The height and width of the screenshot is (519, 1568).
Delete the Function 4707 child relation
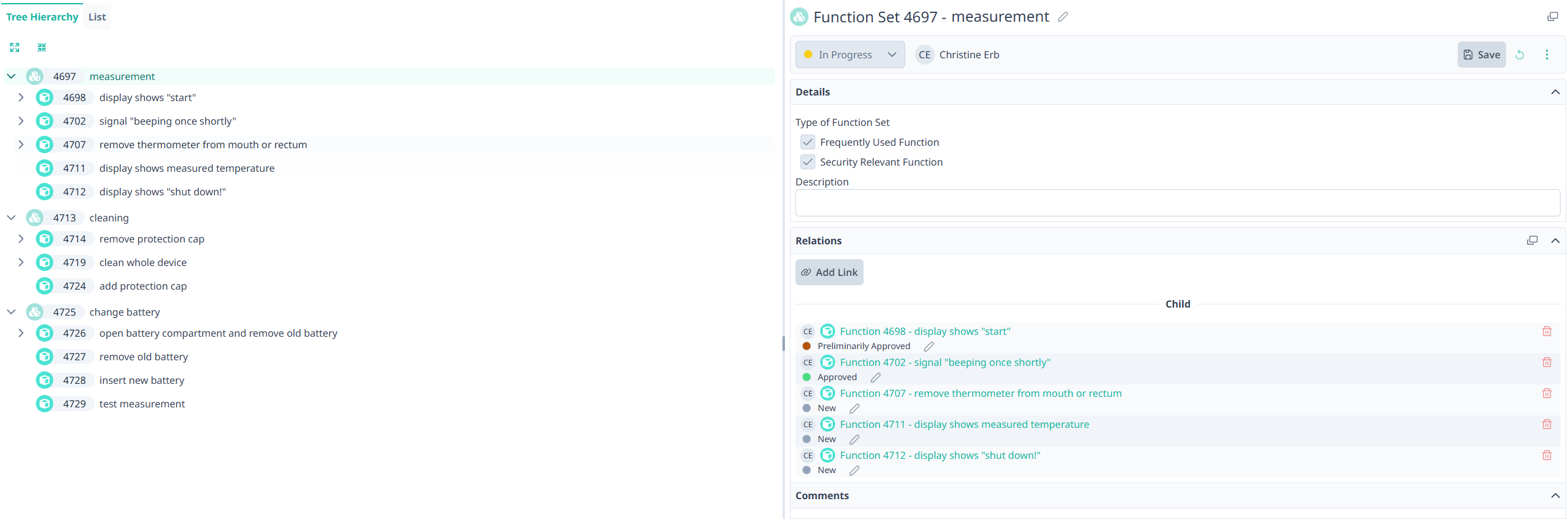(1547, 393)
